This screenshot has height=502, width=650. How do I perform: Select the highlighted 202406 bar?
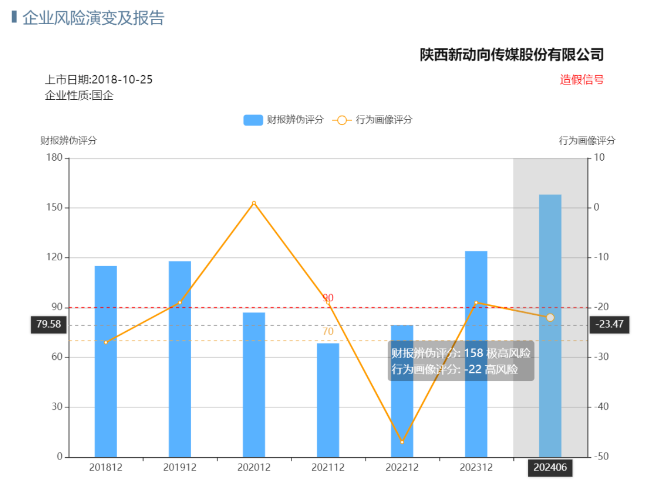[550, 326]
